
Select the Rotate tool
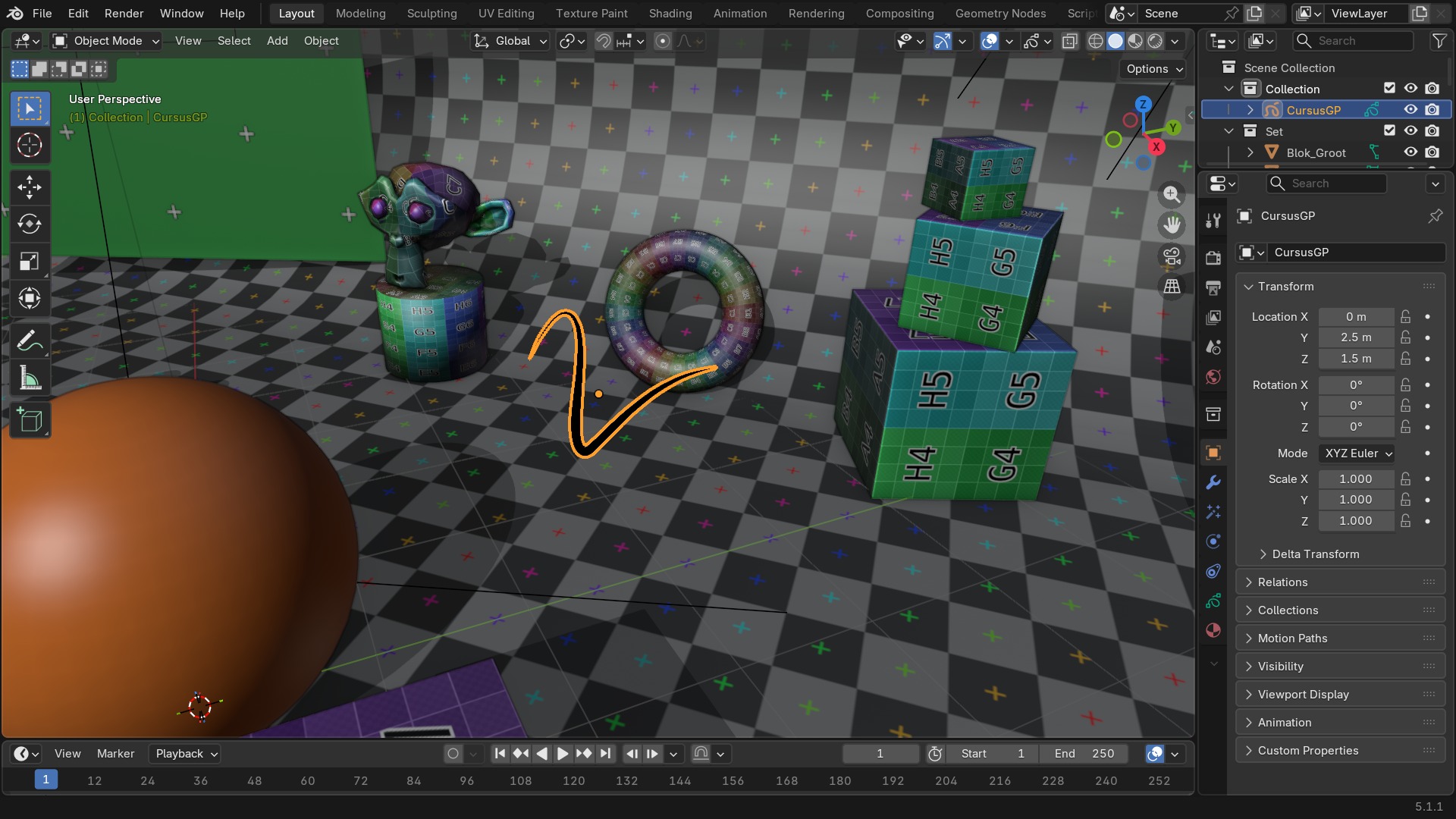pos(30,224)
